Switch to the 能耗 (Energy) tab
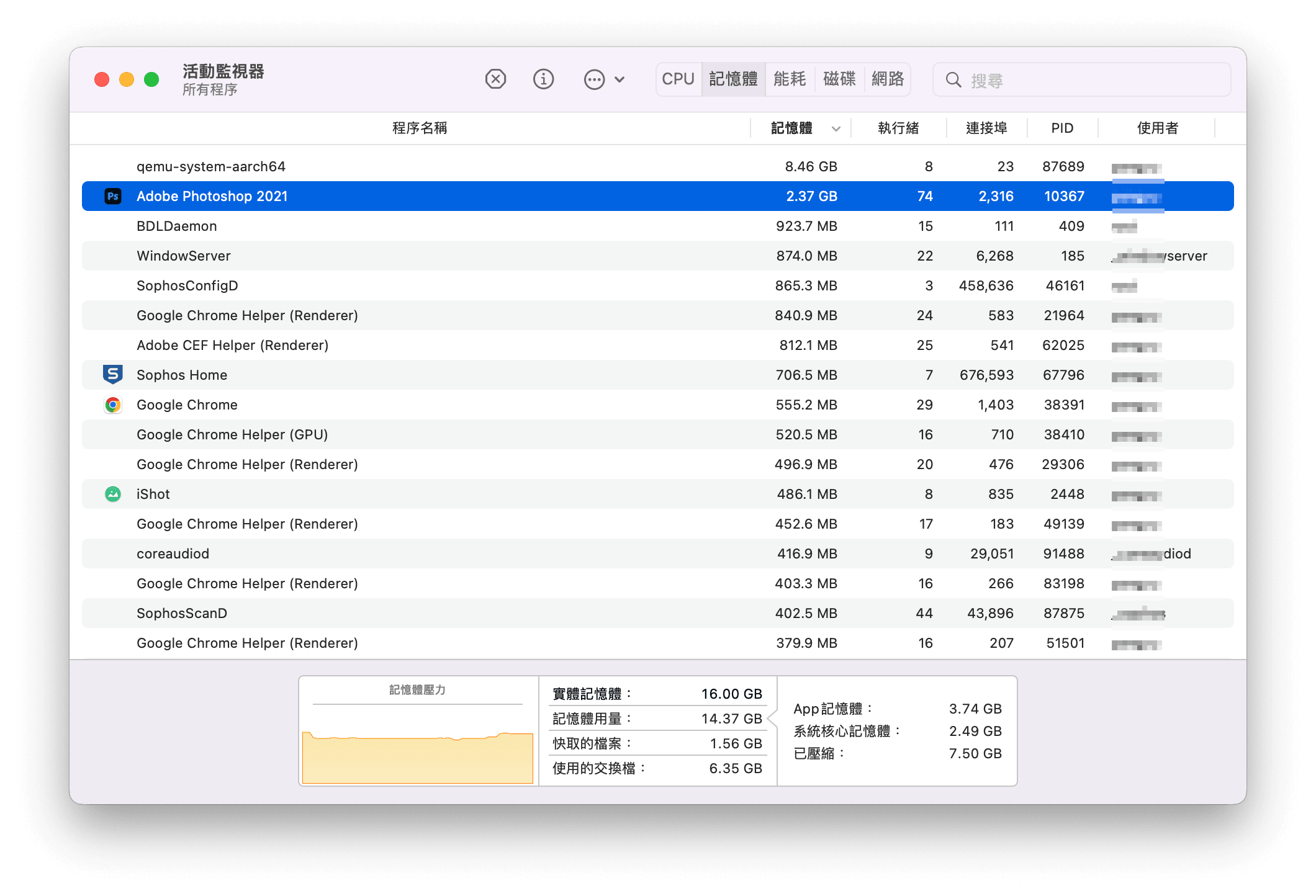This screenshot has width=1316, height=896. click(x=789, y=79)
